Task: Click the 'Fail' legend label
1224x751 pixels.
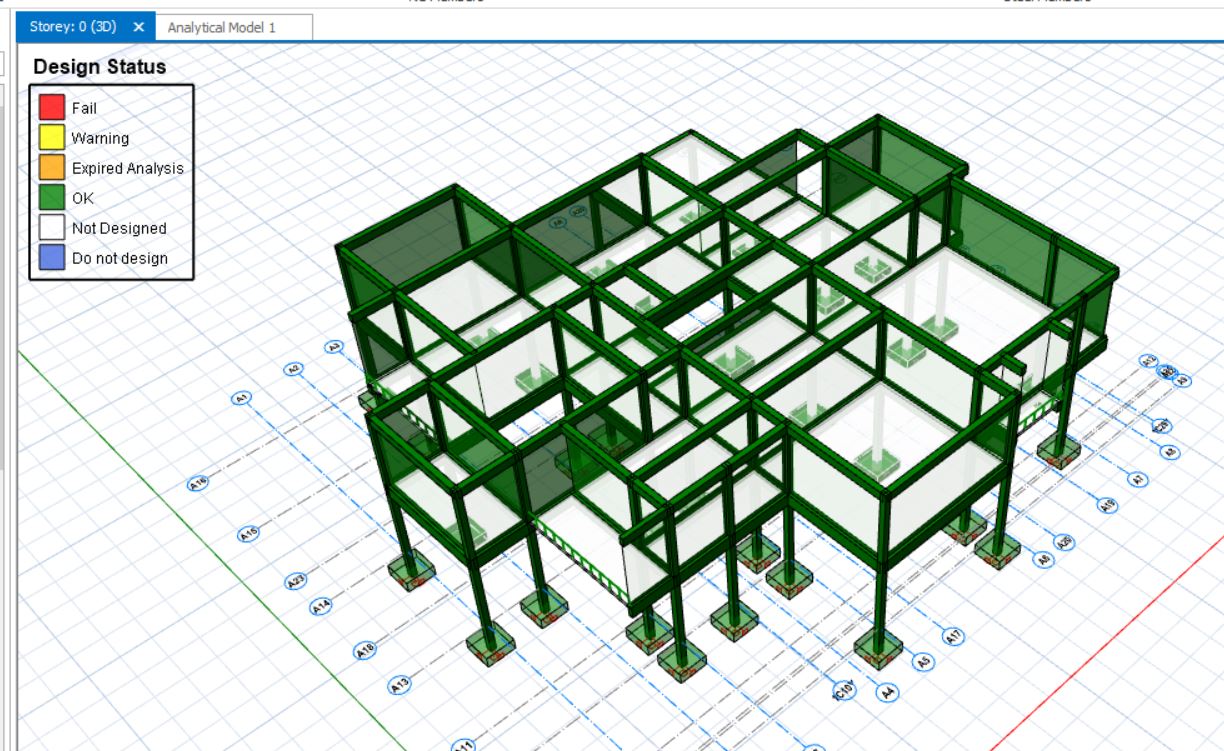Action: pos(84,108)
